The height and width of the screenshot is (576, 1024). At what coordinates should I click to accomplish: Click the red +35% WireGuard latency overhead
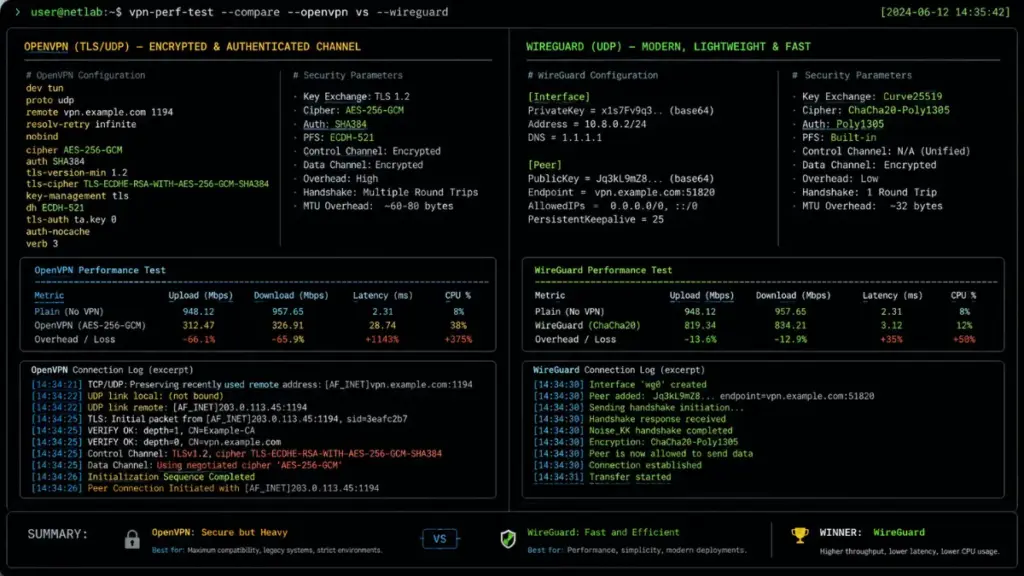pos(891,340)
